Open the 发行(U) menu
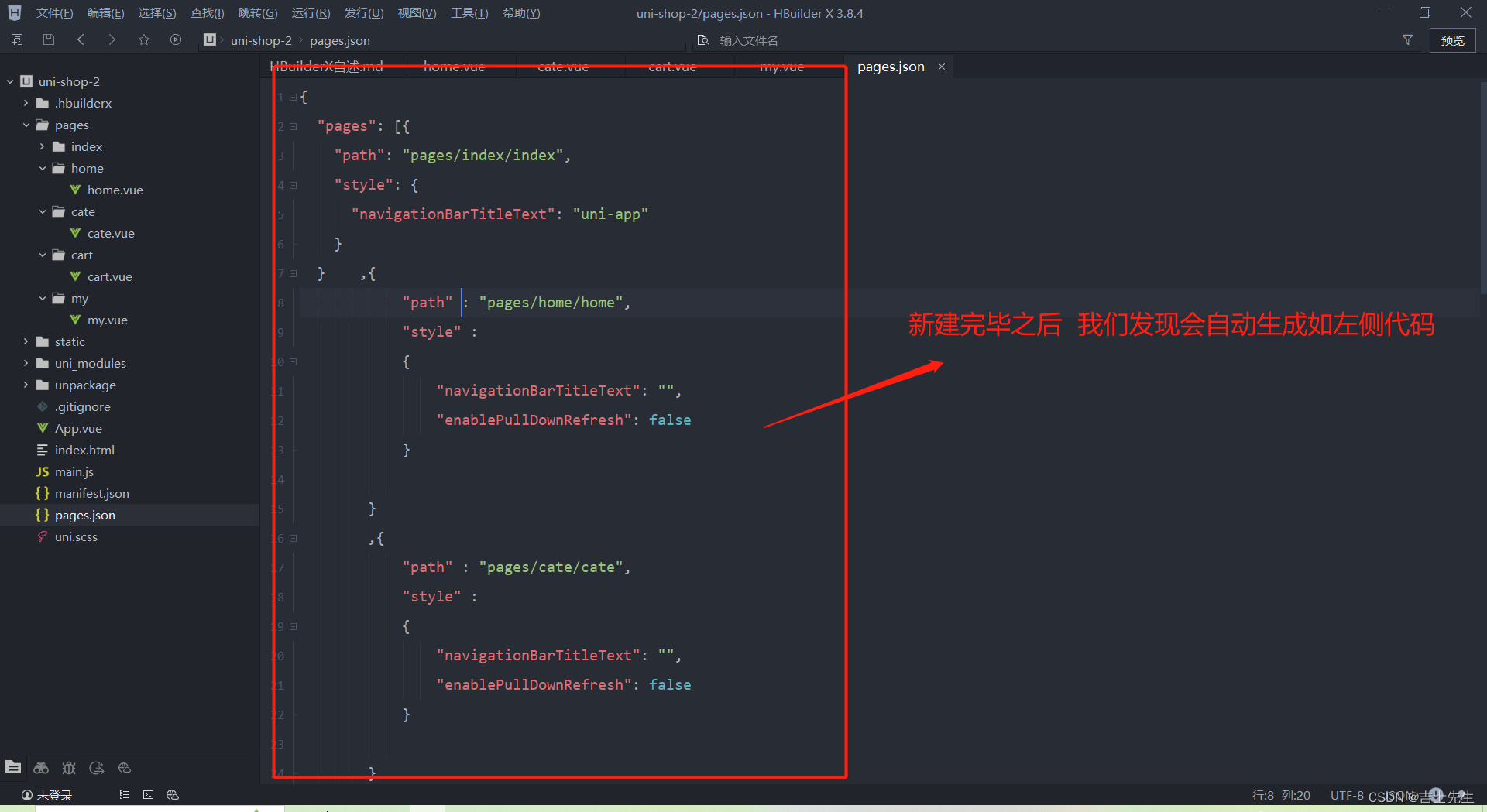1487x812 pixels. [x=364, y=13]
